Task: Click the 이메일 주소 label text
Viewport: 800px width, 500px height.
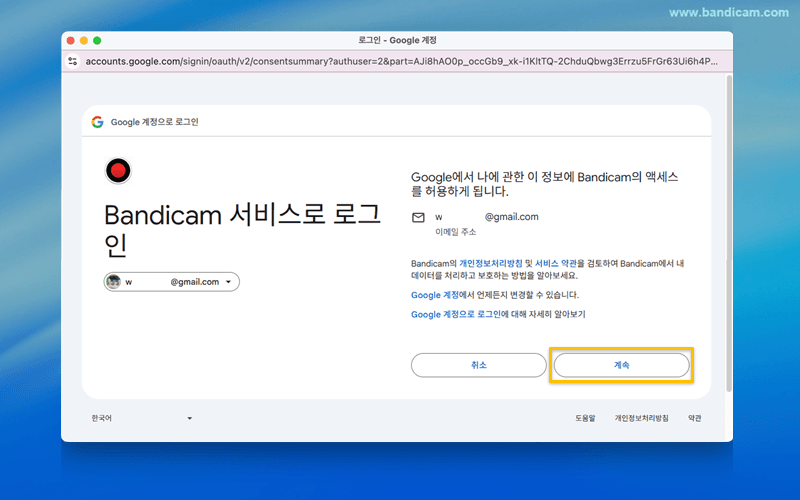Action: coord(456,232)
